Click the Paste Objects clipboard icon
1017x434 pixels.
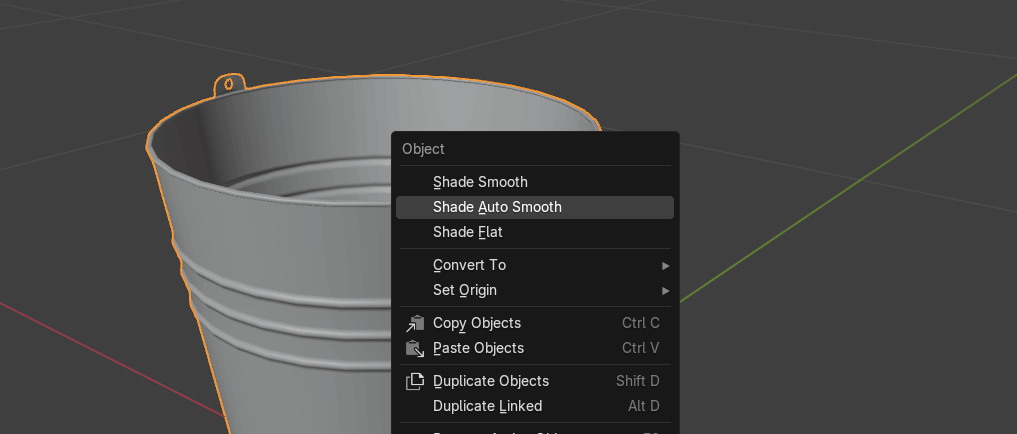(415, 348)
